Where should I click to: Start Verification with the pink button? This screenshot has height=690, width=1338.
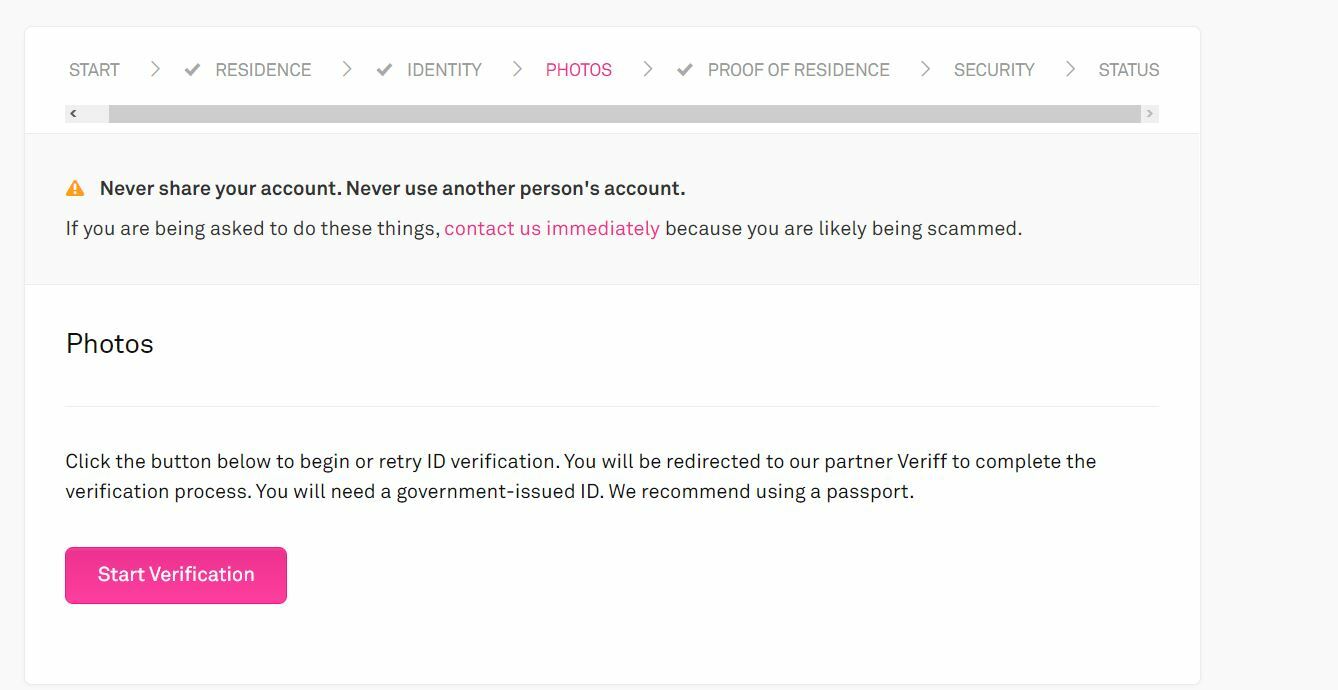pyautogui.click(x=176, y=575)
